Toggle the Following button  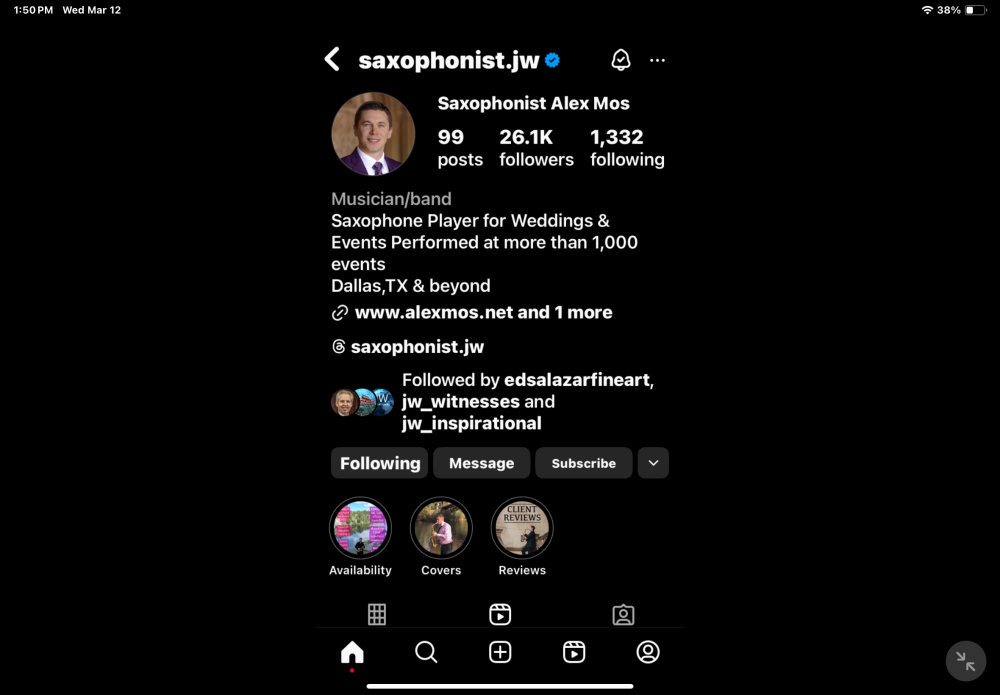point(379,463)
